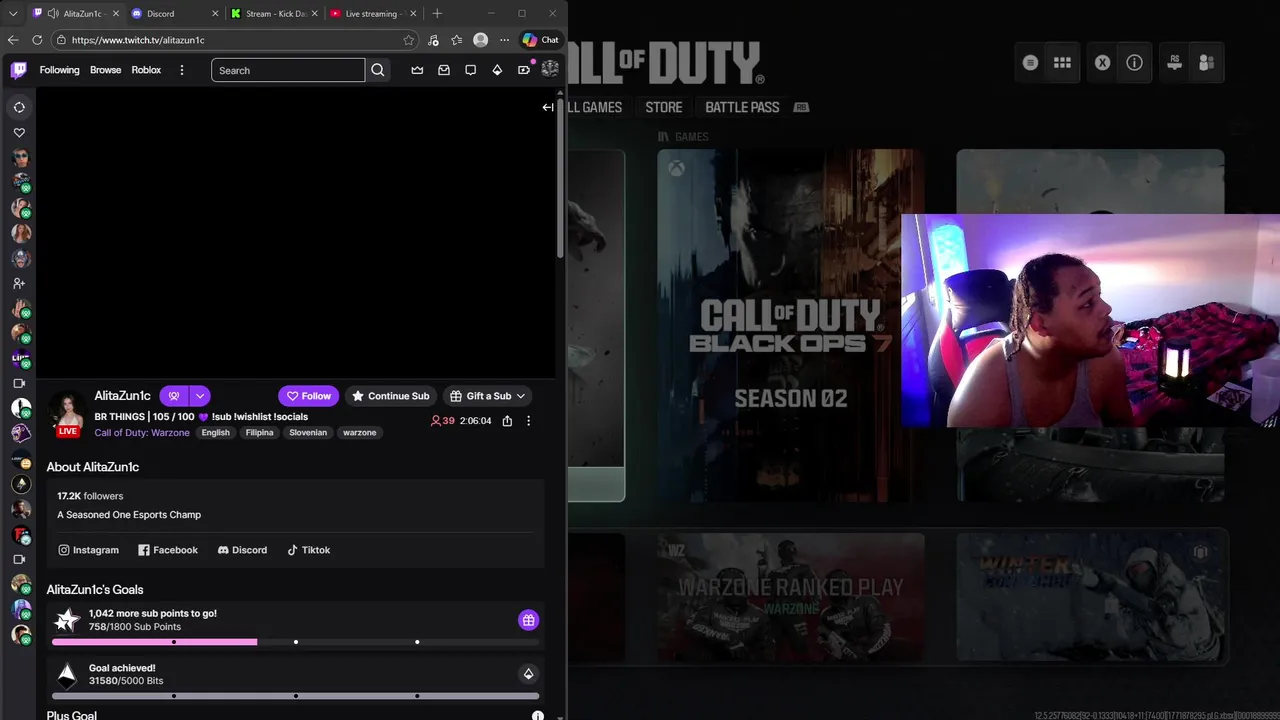Viewport: 1280px width, 720px height.
Task: Switch to the Stream - Kick Dashboard tab
Action: click(272, 14)
